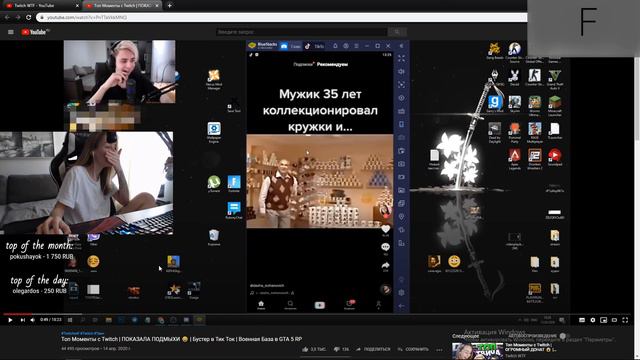Open the next recommended video thumbnail
The height and width of the screenshot is (360, 640).
point(478,351)
